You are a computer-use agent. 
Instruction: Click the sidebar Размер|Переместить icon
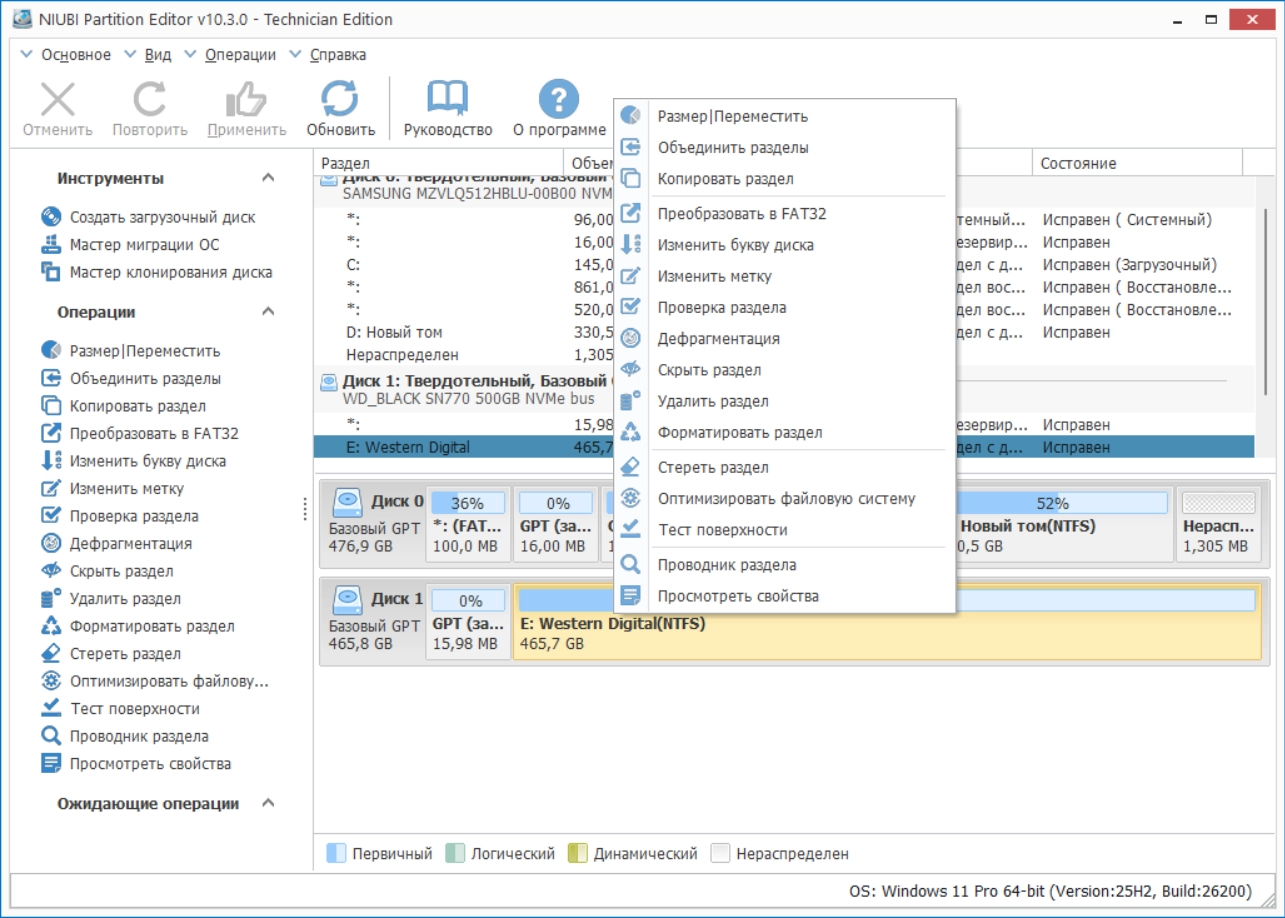51,351
